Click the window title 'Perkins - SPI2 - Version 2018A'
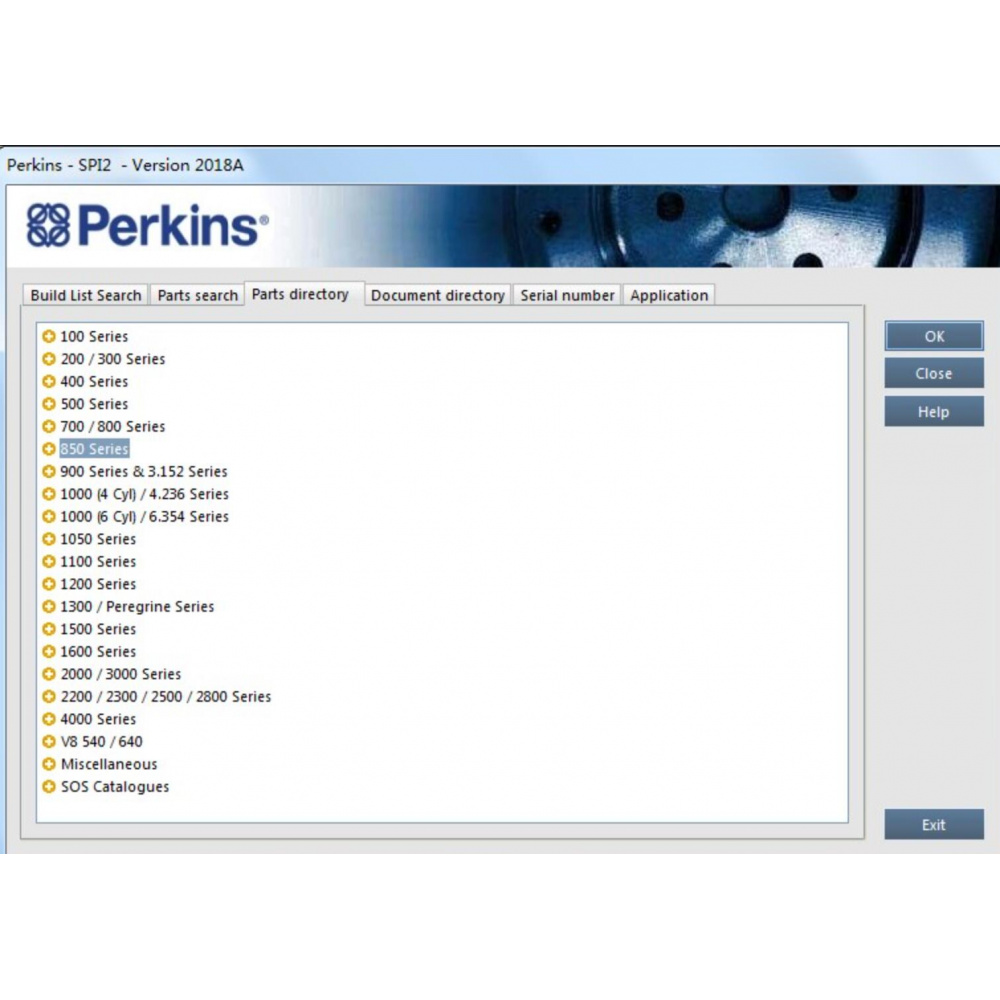 (125, 165)
